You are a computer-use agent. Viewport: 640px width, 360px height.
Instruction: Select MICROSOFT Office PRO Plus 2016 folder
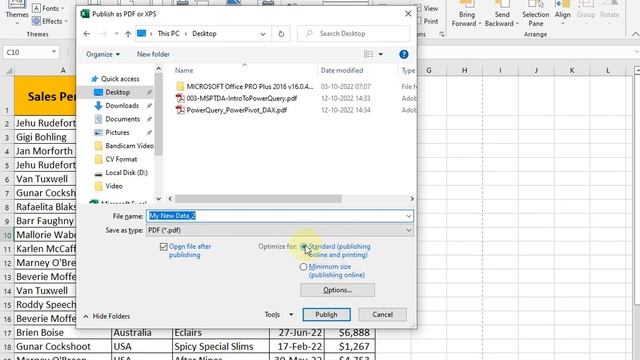(250, 87)
